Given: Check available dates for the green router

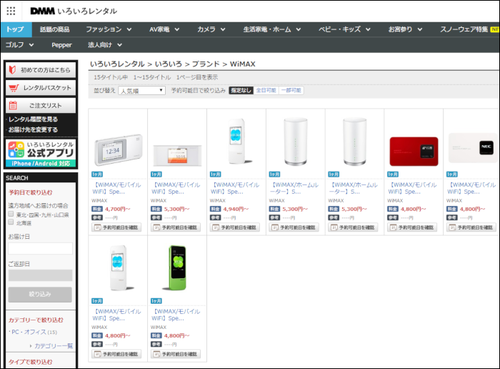Looking at the screenshot, I should point(176,354).
